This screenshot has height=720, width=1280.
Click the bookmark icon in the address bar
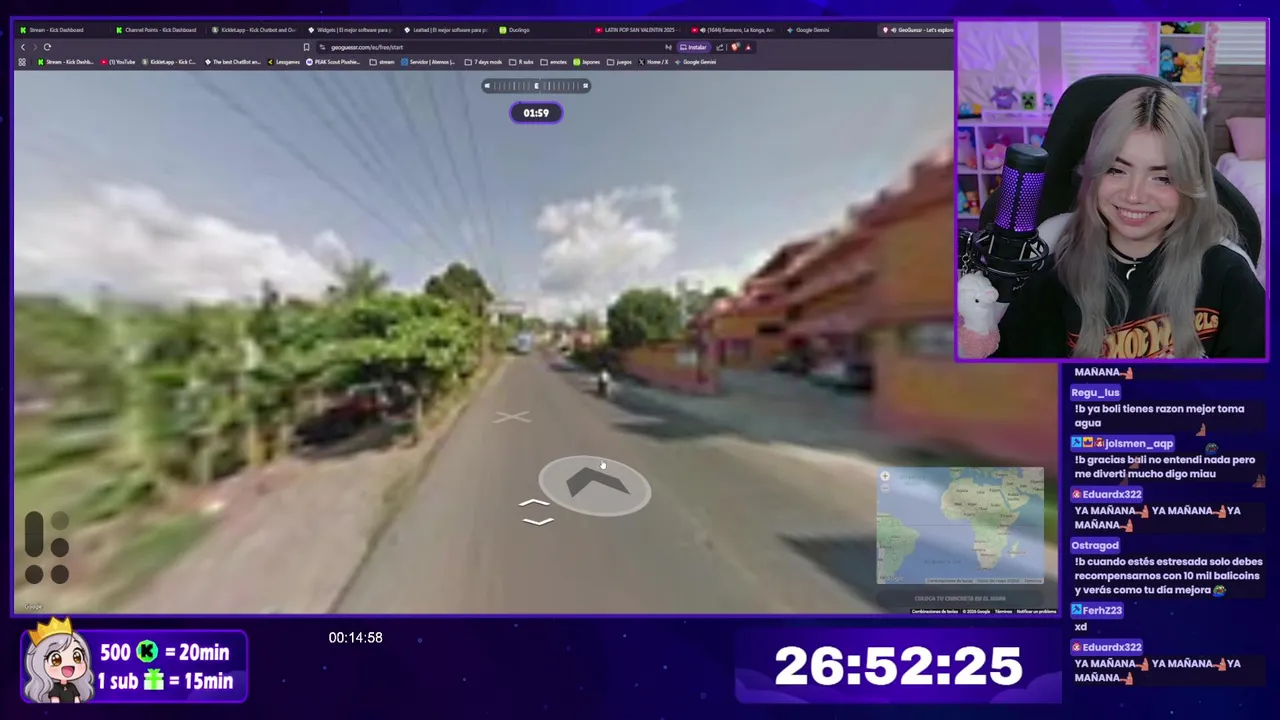306,47
